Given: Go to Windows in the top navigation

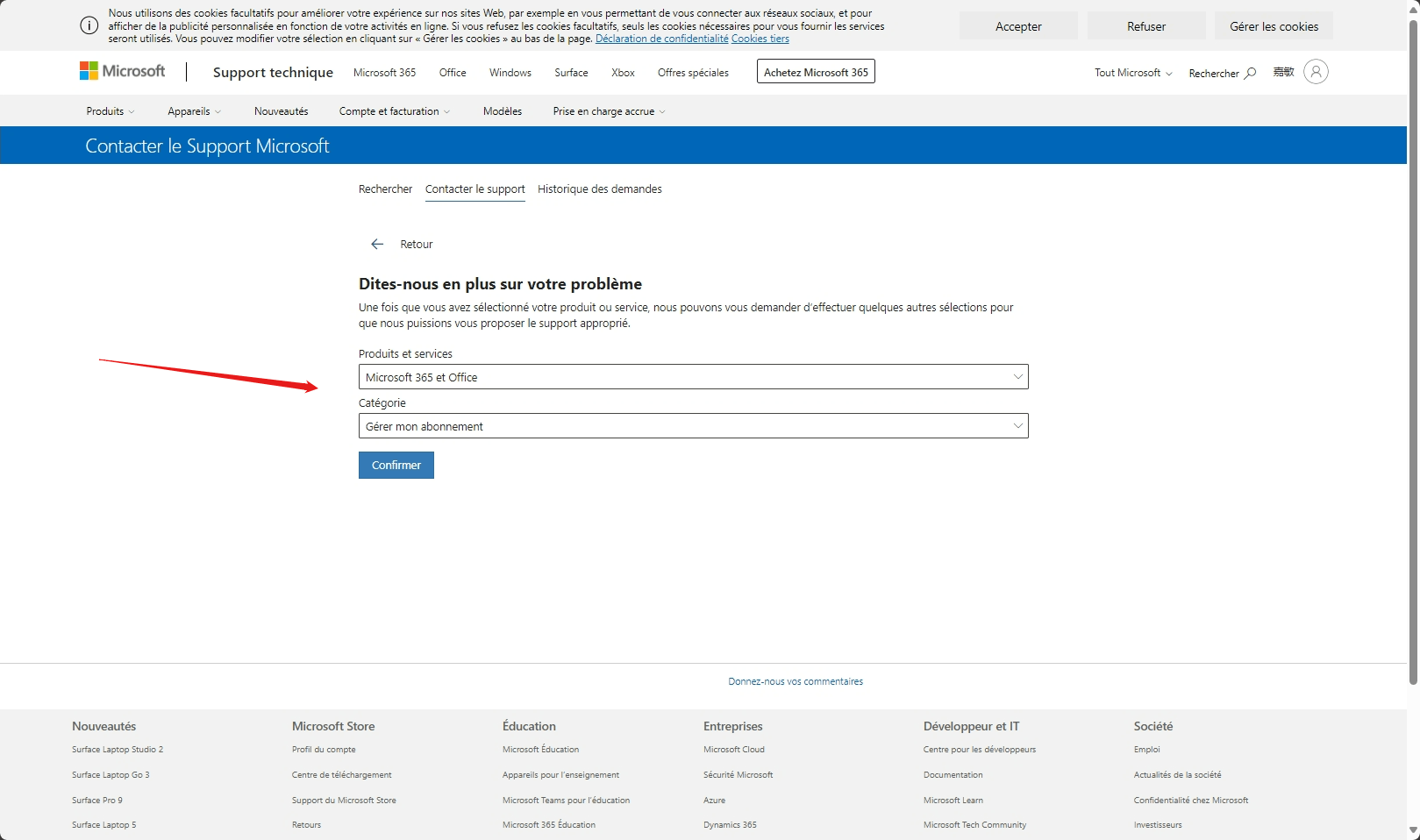Looking at the screenshot, I should 510,73.
